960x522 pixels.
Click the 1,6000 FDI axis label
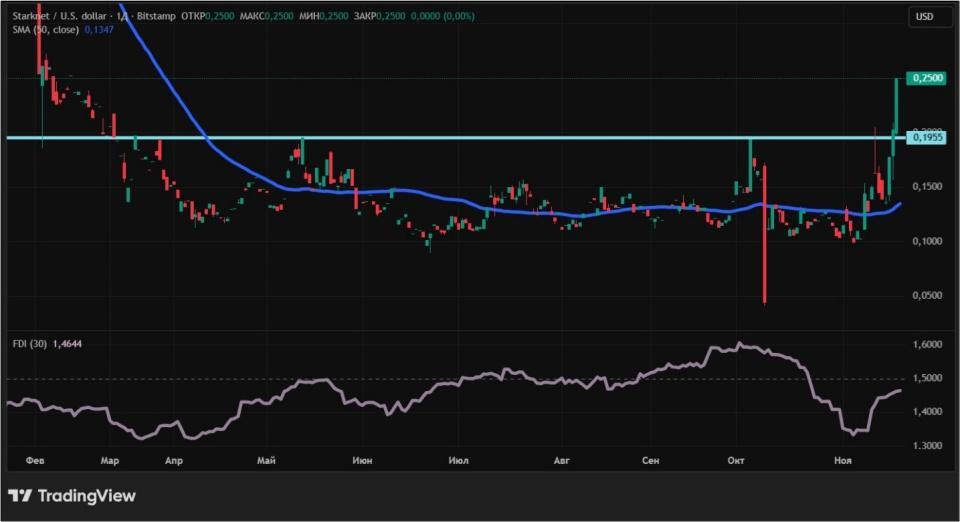coord(925,344)
